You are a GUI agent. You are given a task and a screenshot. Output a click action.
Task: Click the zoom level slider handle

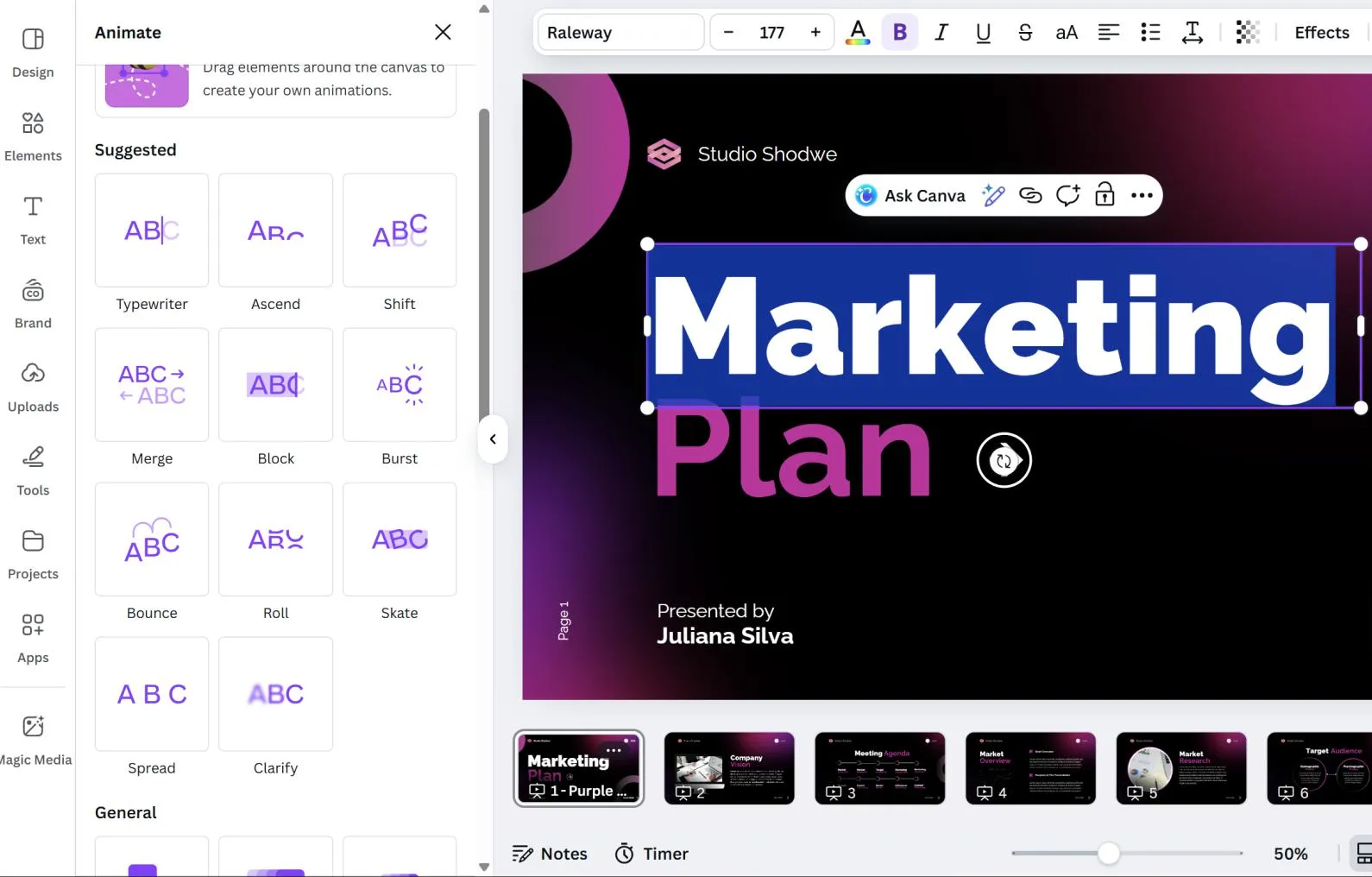click(x=1108, y=854)
